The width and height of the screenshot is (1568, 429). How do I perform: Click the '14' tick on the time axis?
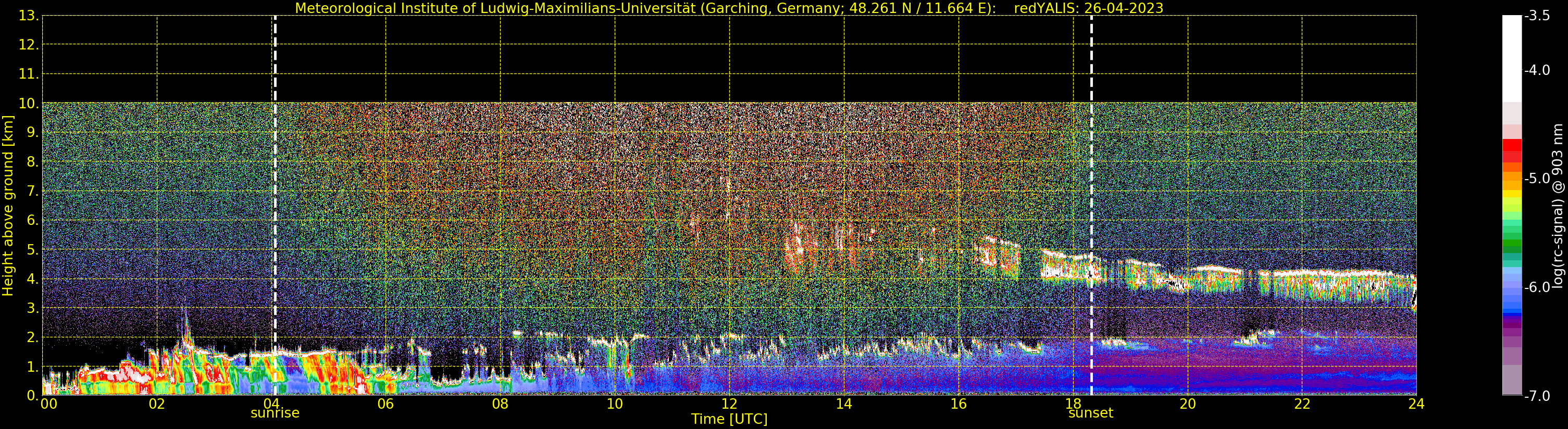click(844, 403)
